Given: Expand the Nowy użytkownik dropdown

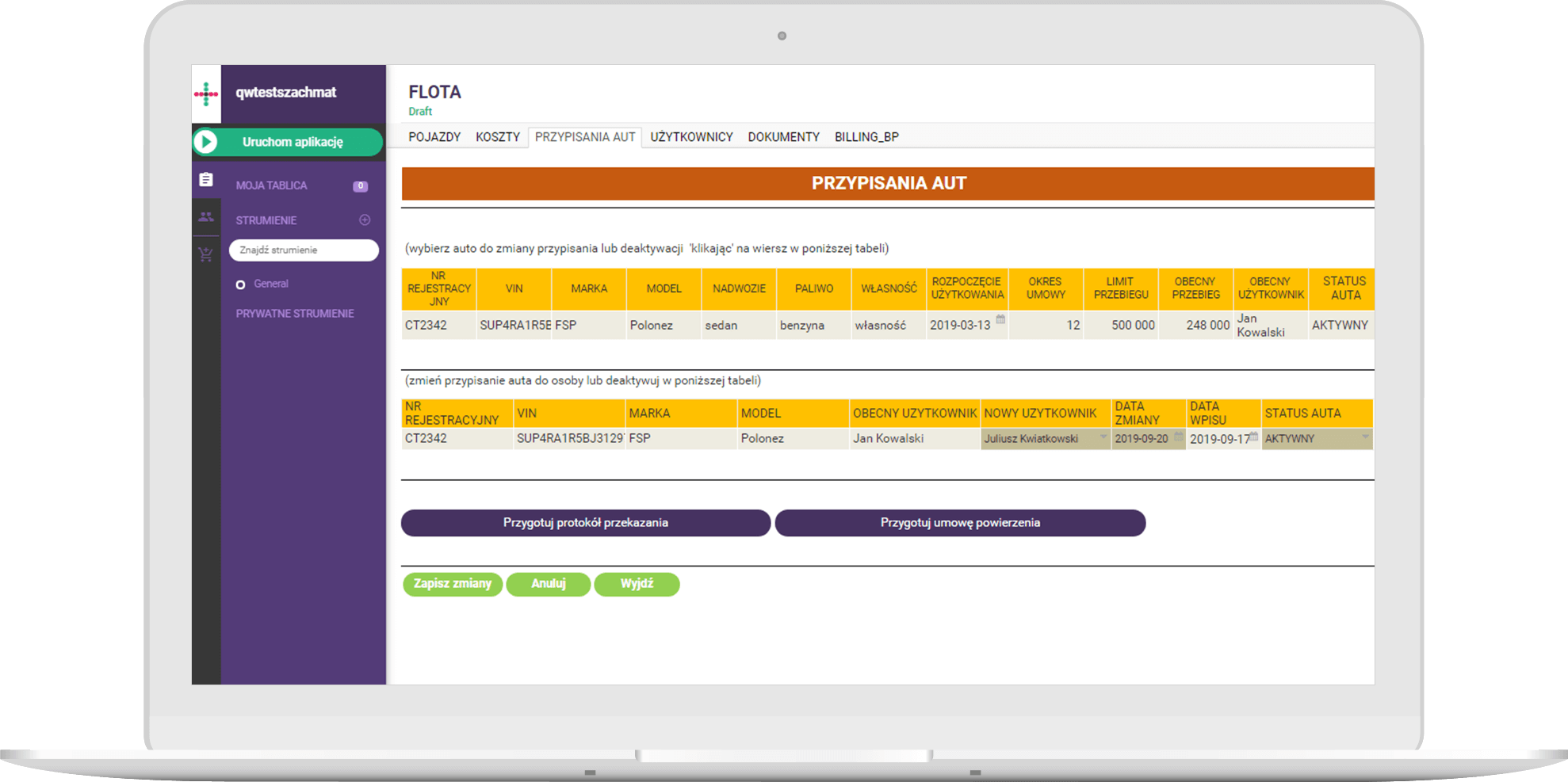Looking at the screenshot, I should pyautogui.click(x=1103, y=437).
